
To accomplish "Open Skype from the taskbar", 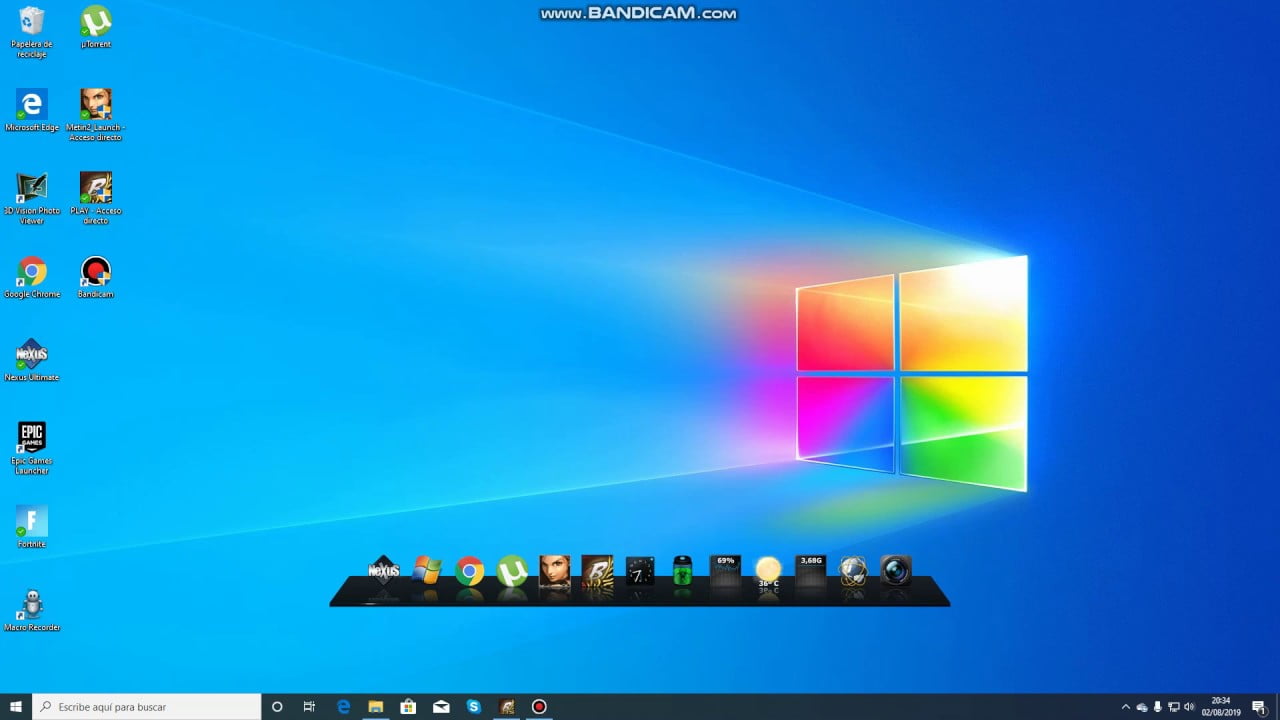I will (474, 707).
